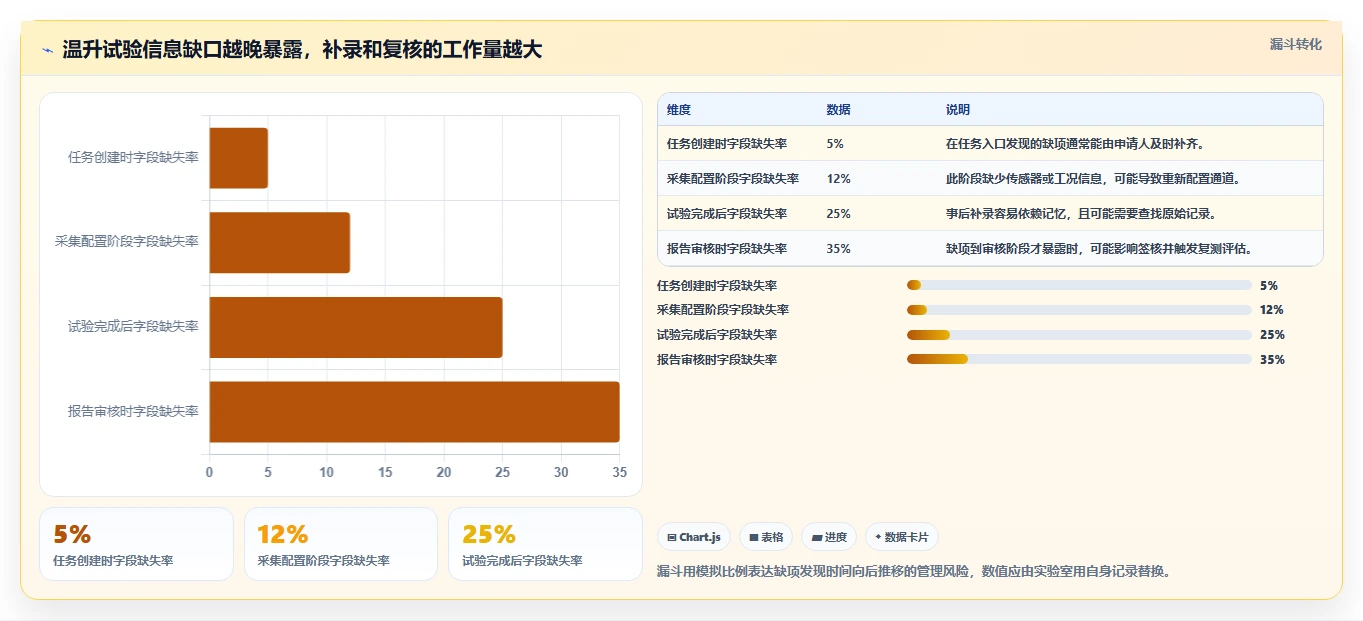Click the 12% value in the table
Image resolution: width=1363 pixels, height=621 pixels.
pos(839,179)
